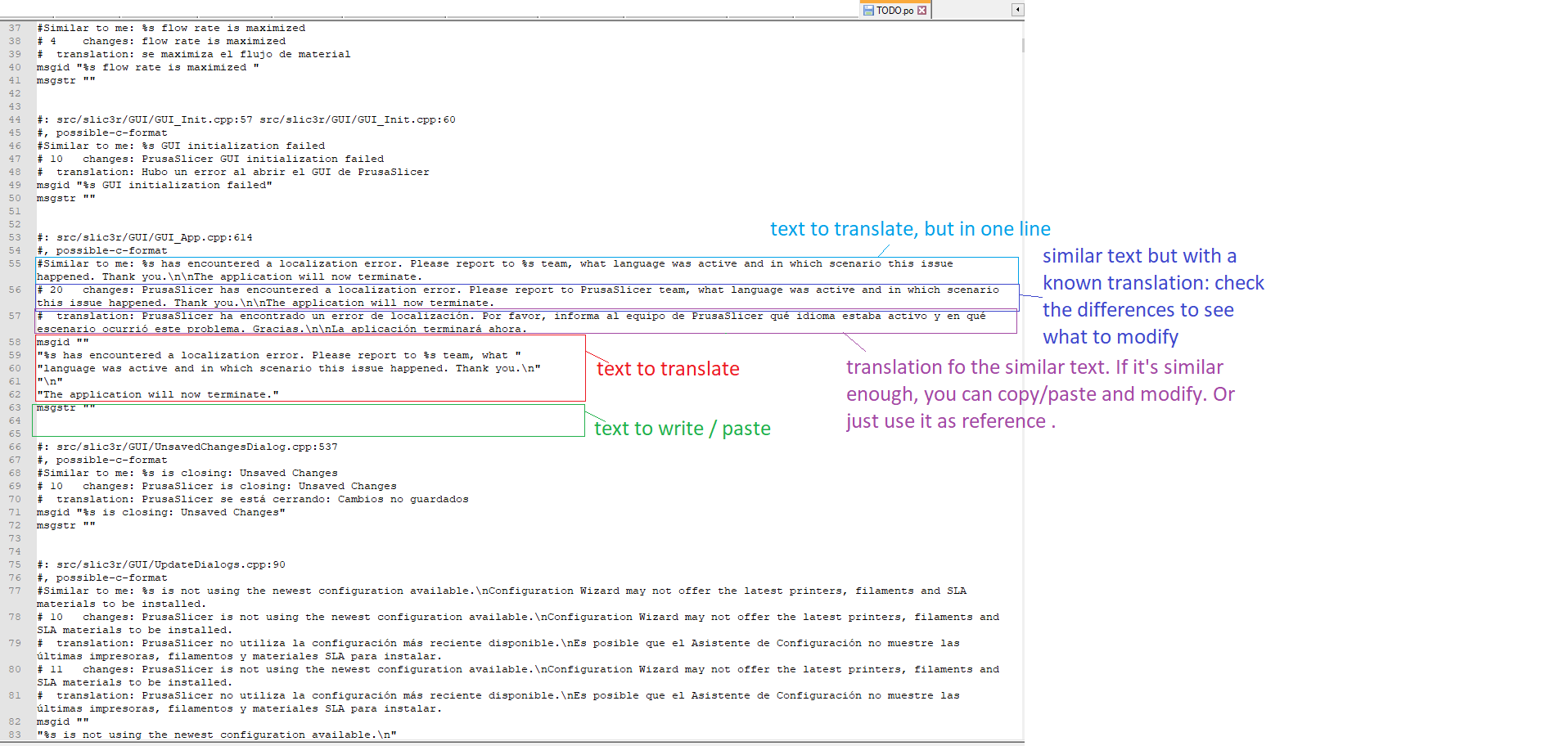Close TODO.po using the tab's X button
1568x746 pixels.
pos(921,10)
